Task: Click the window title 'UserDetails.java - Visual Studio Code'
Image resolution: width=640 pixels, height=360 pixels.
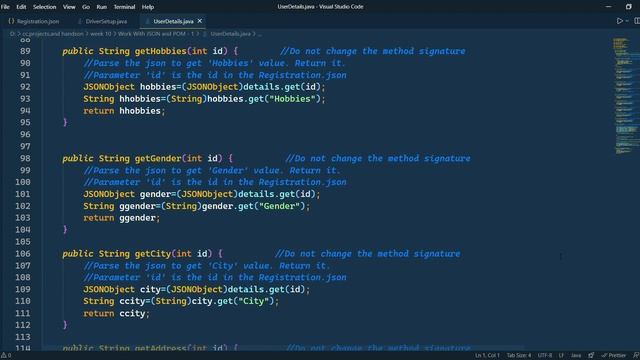Action: [320, 7]
